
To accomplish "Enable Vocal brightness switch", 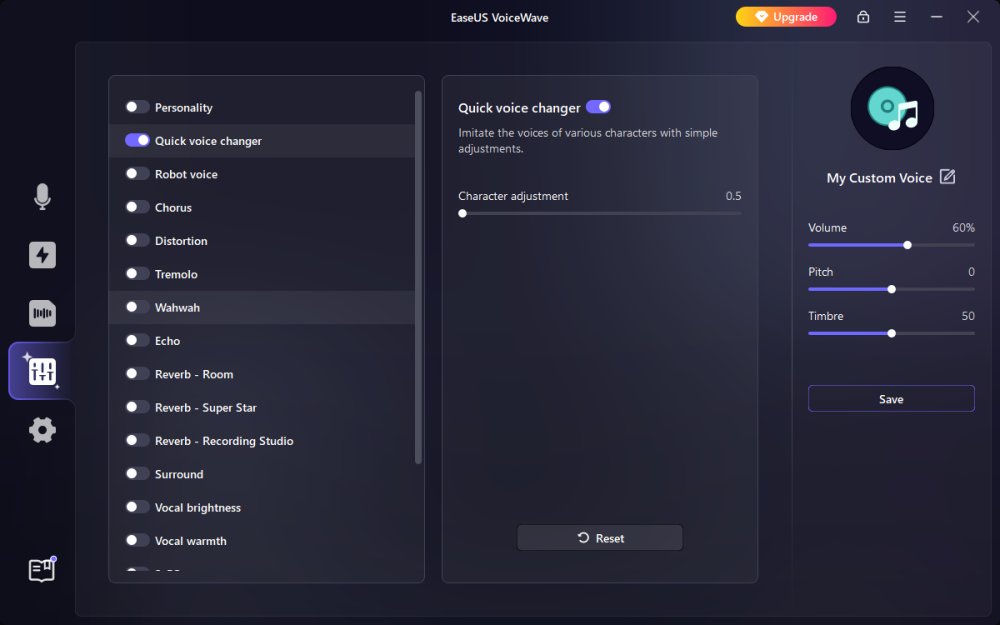I will pos(137,506).
